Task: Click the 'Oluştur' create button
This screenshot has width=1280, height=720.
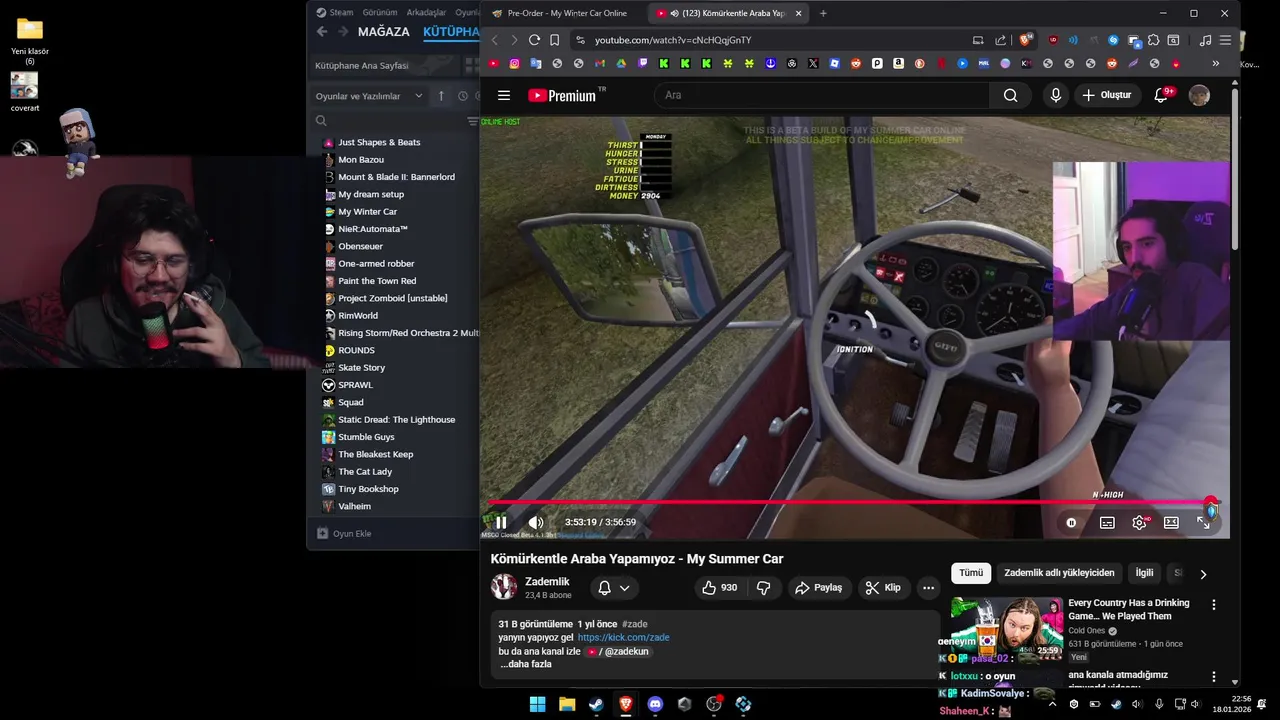Action: (x=1107, y=95)
